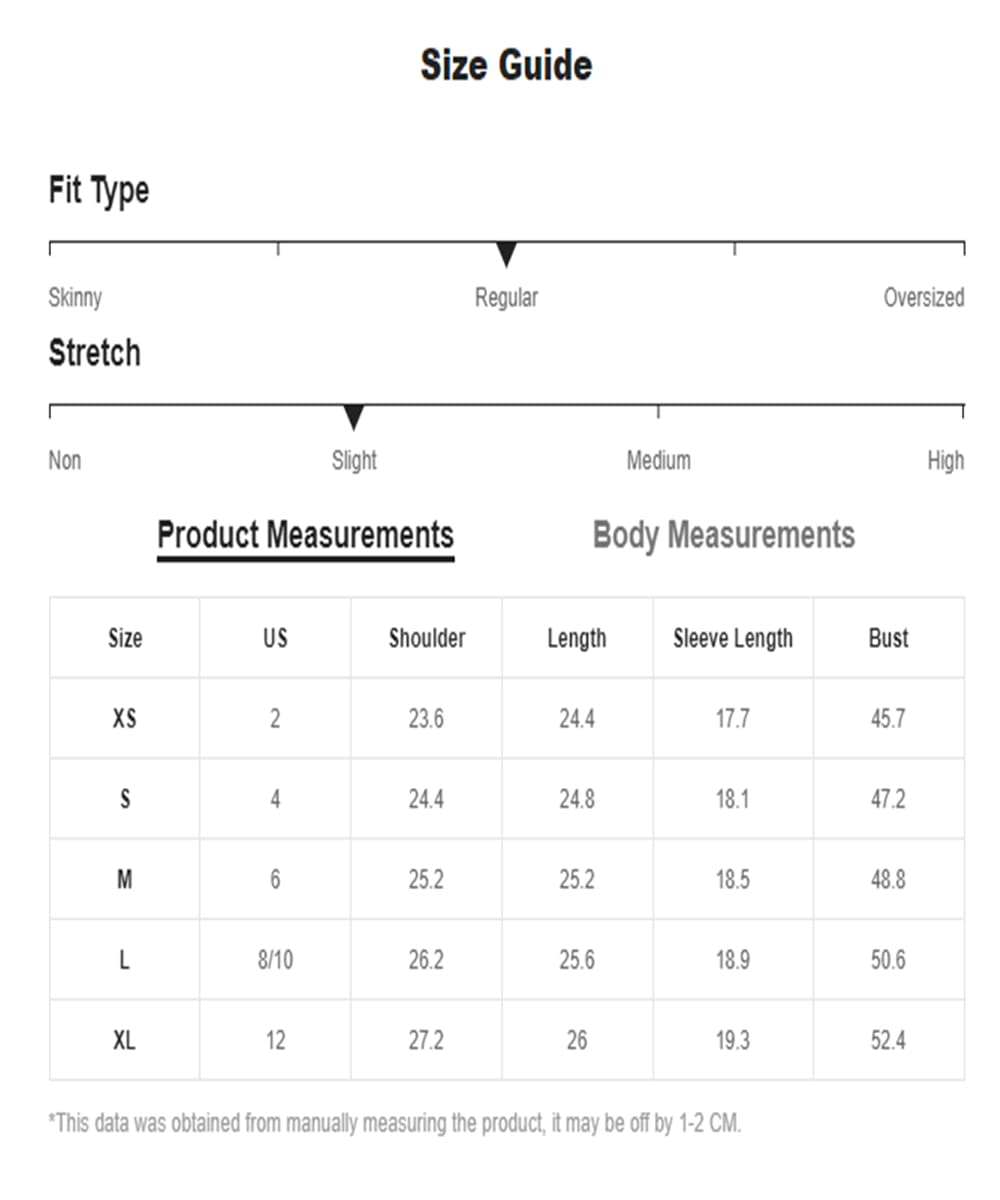Click the Fit Type triangle marker
1000x1200 pixels.
[506, 254]
